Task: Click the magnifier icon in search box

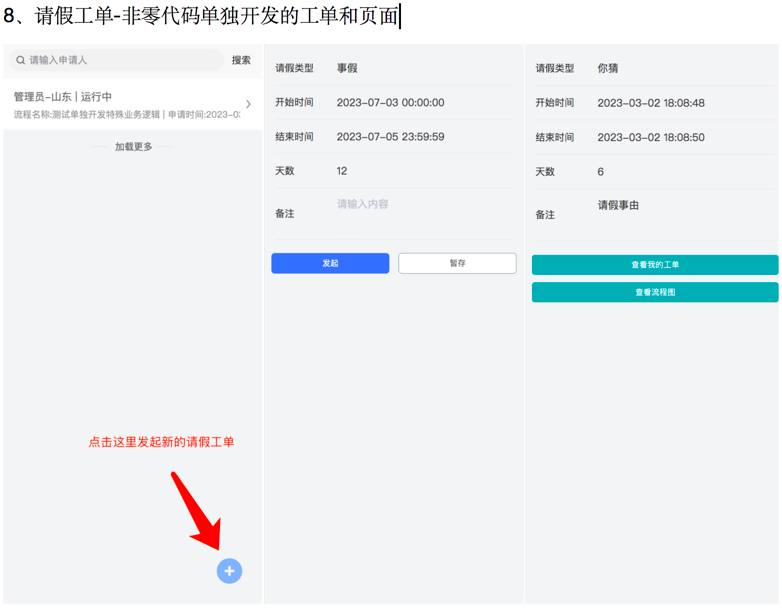Action: [x=20, y=60]
